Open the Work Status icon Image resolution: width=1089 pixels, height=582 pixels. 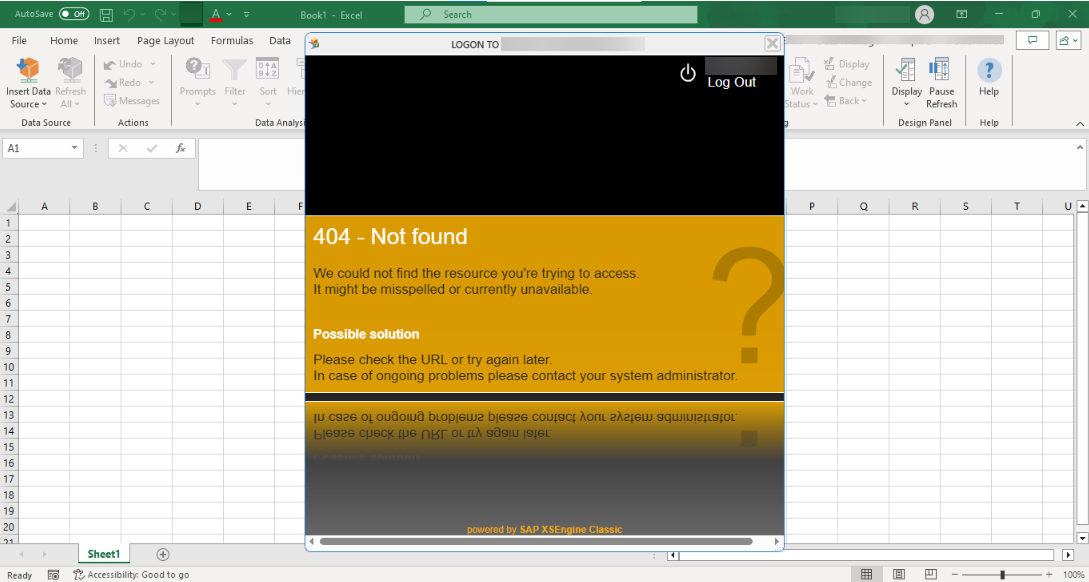pos(801,70)
